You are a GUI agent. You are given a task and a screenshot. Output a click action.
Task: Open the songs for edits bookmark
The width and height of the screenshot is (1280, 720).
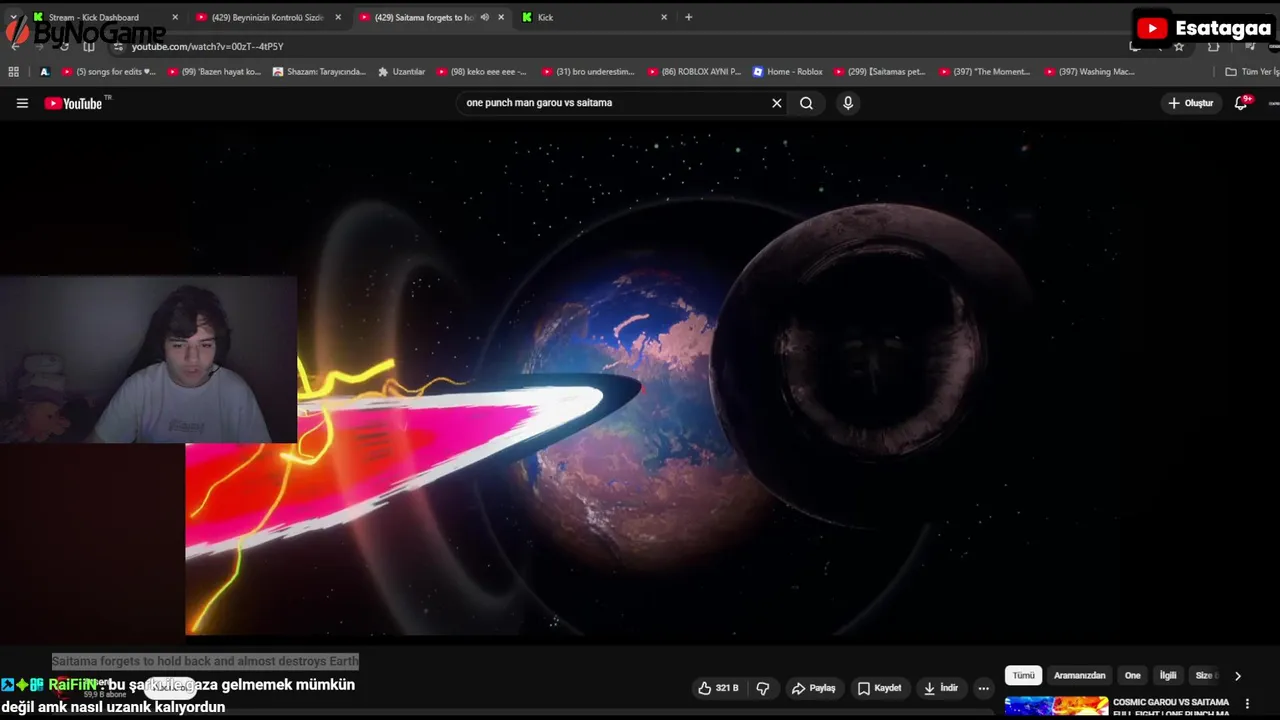click(x=109, y=72)
